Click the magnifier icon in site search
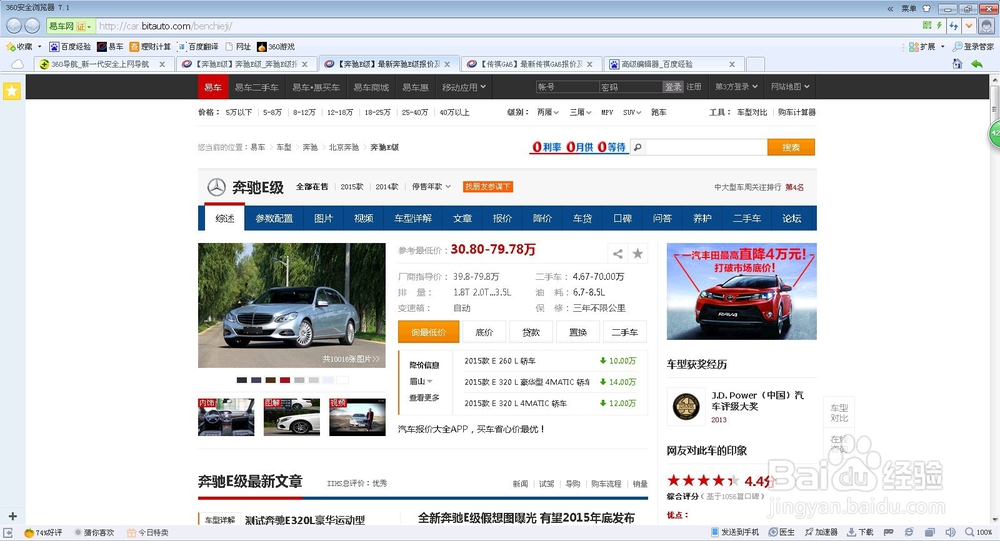The height and width of the screenshot is (541, 1000). [637, 147]
